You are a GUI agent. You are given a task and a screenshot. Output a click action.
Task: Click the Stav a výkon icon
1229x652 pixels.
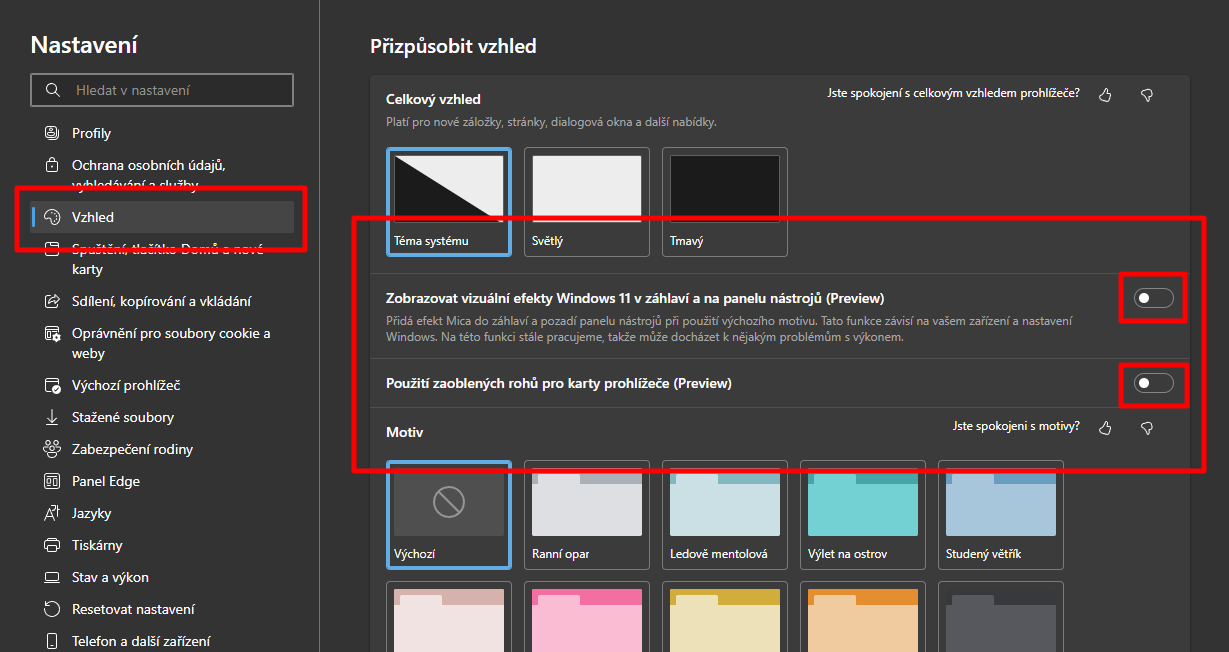pyautogui.click(x=53, y=577)
